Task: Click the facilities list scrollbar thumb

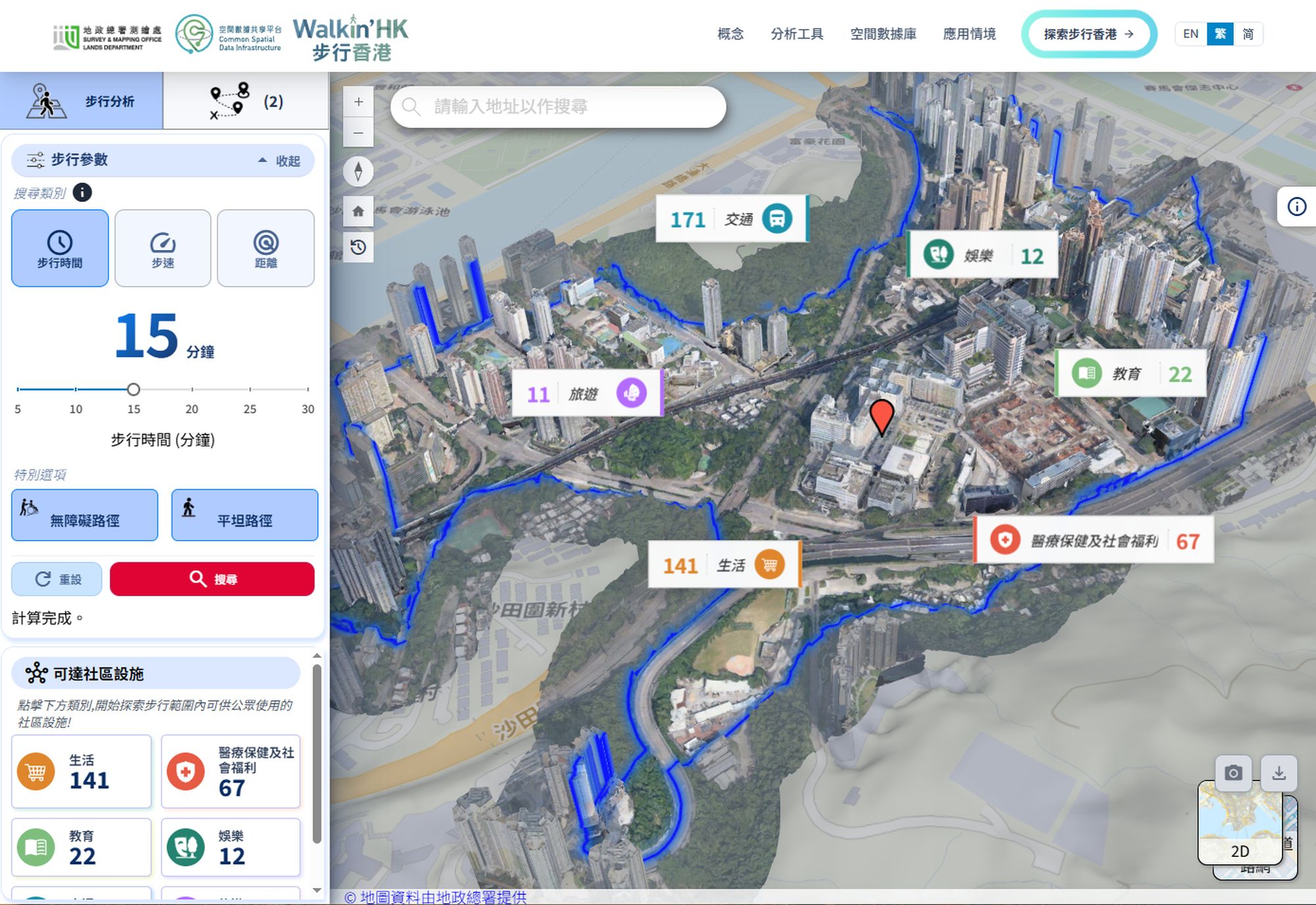Action: click(316, 754)
